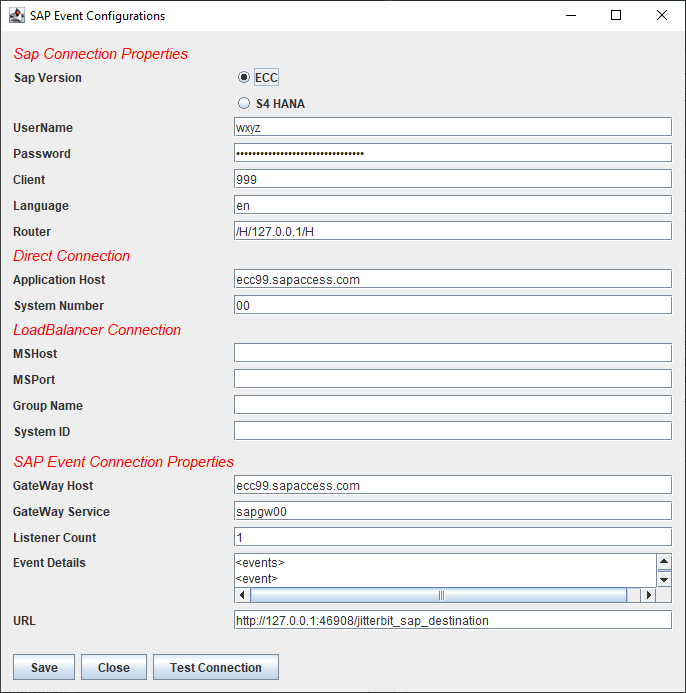This screenshot has height=693, width=686.
Task: Select the S4 HANA radio button
Action: click(x=244, y=103)
